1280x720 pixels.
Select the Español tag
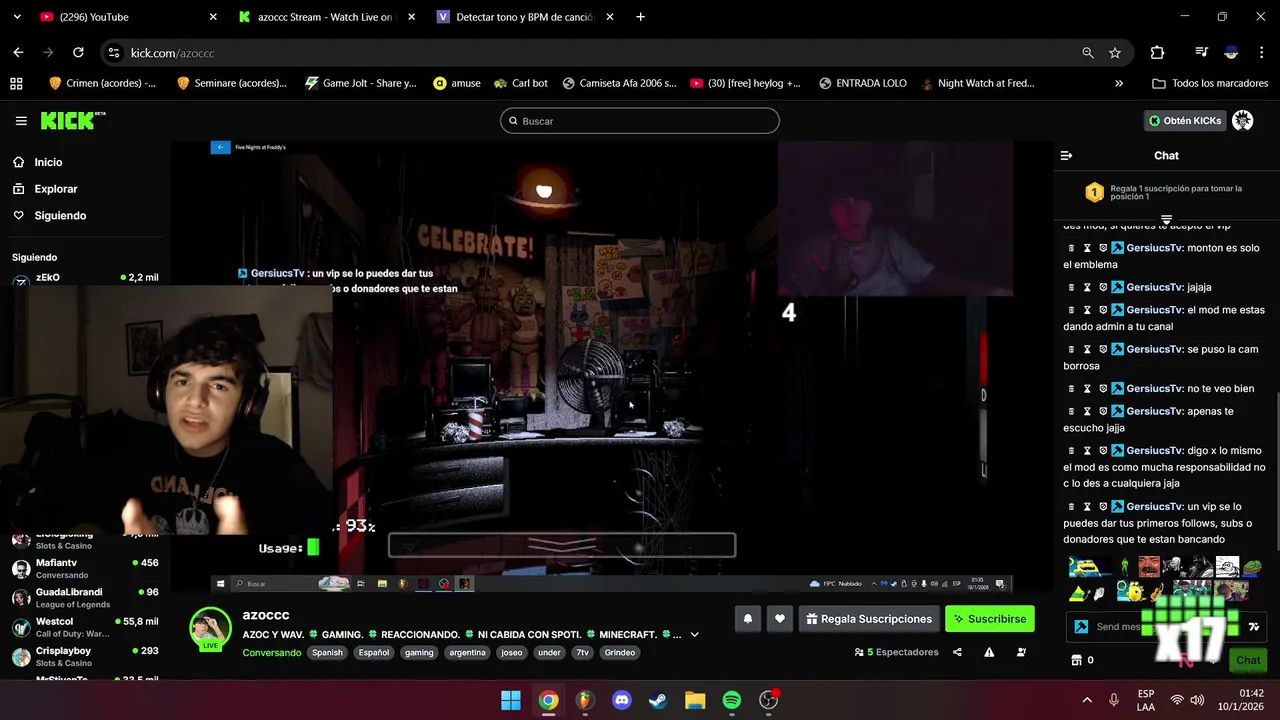374,652
